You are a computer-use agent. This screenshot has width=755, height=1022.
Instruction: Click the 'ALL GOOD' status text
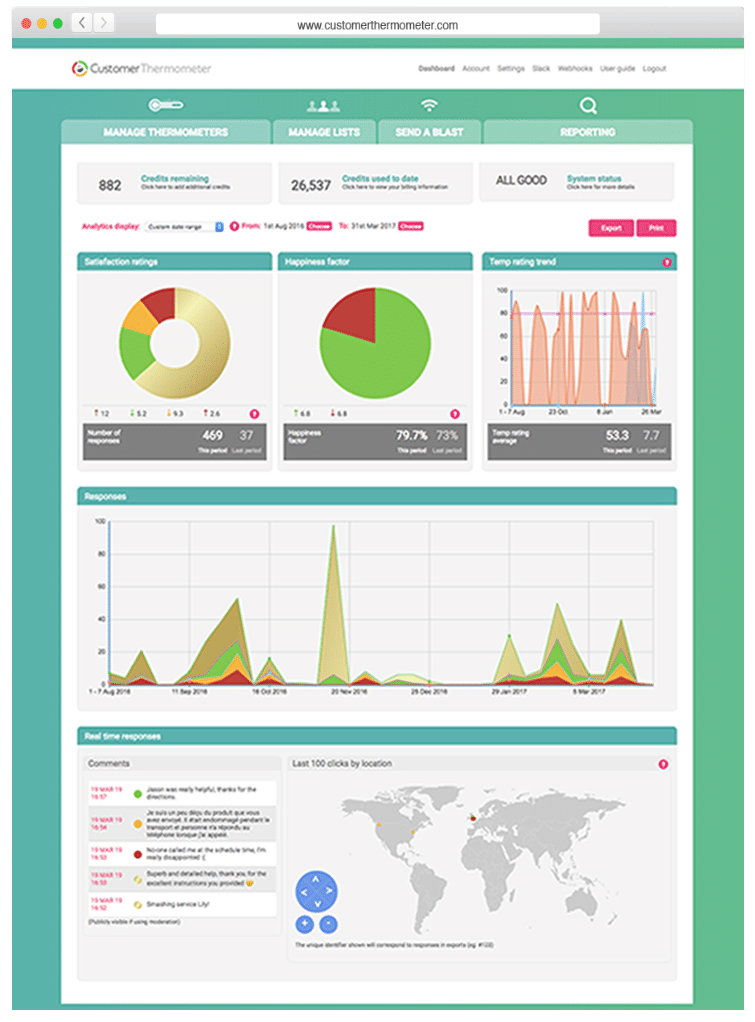pyautogui.click(x=521, y=181)
